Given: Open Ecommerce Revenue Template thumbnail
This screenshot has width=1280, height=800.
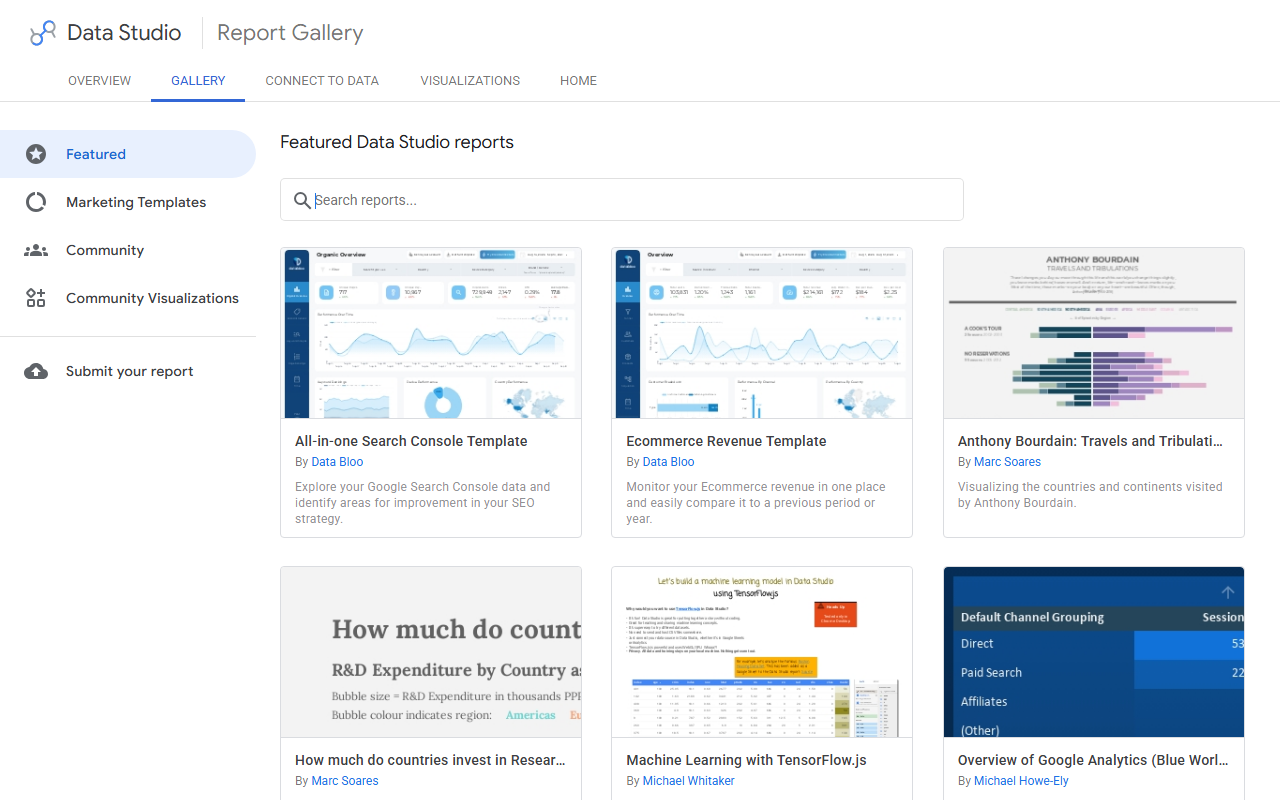Looking at the screenshot, I should click(x=762, y=333).
